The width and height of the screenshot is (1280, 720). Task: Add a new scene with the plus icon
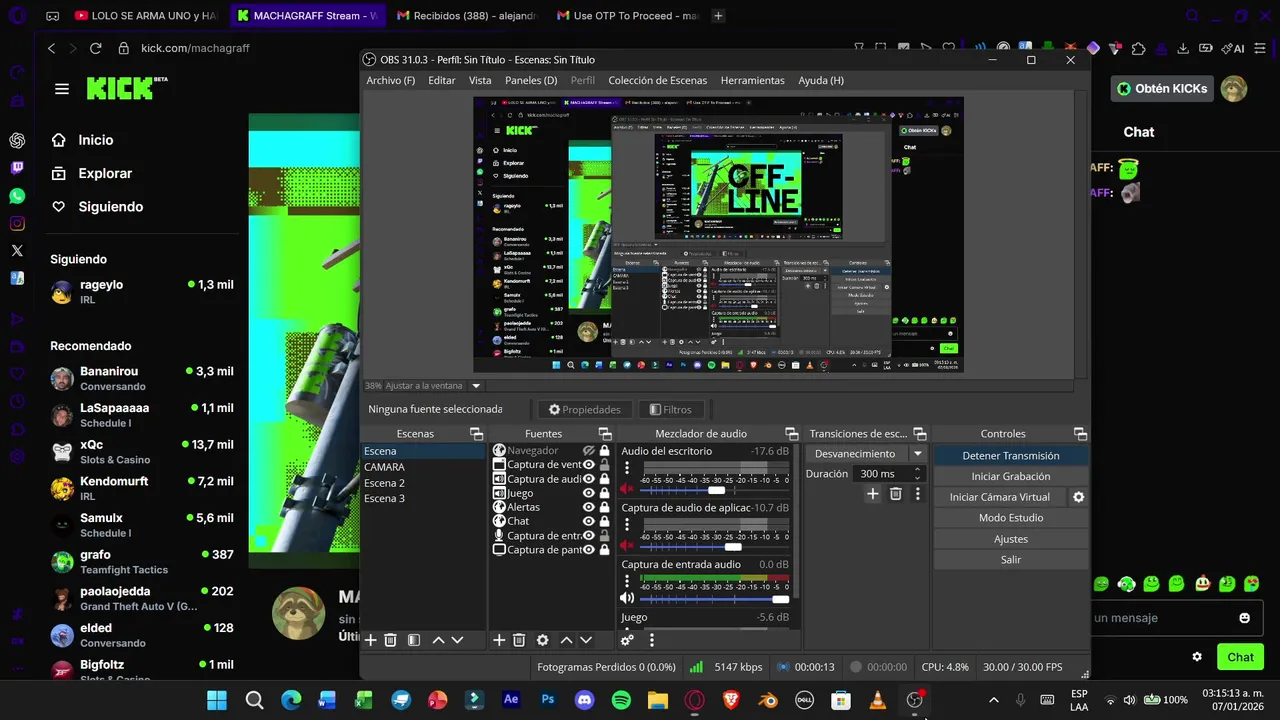(x=370, y=640)
